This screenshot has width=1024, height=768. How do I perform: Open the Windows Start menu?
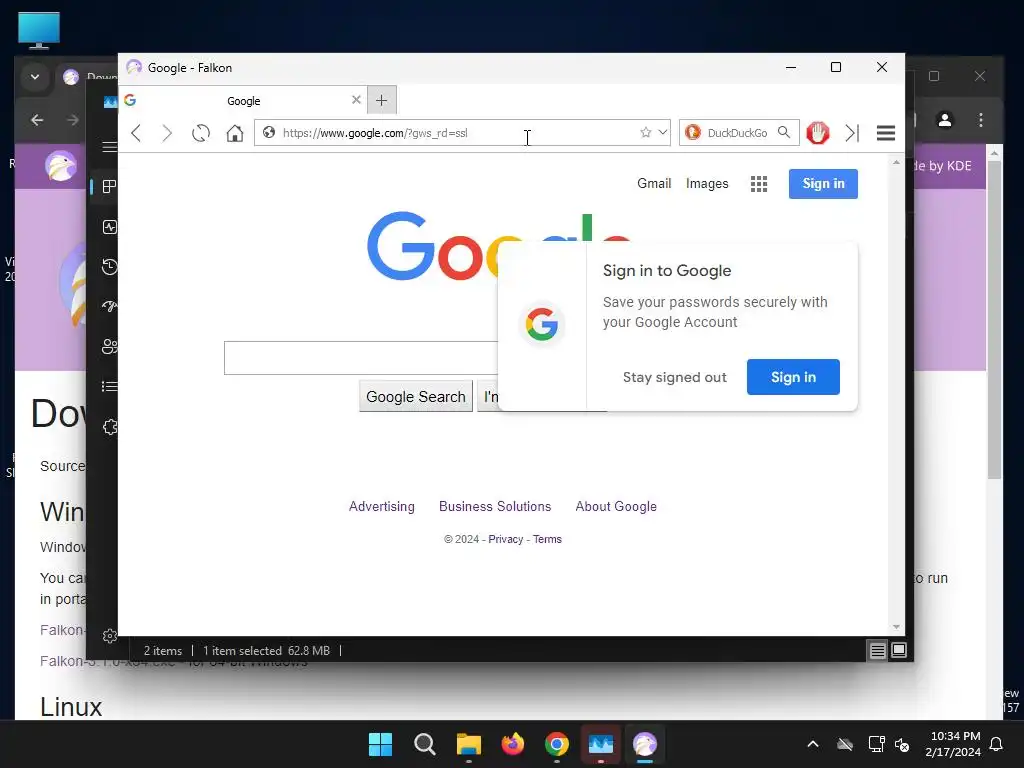point(381,744)
